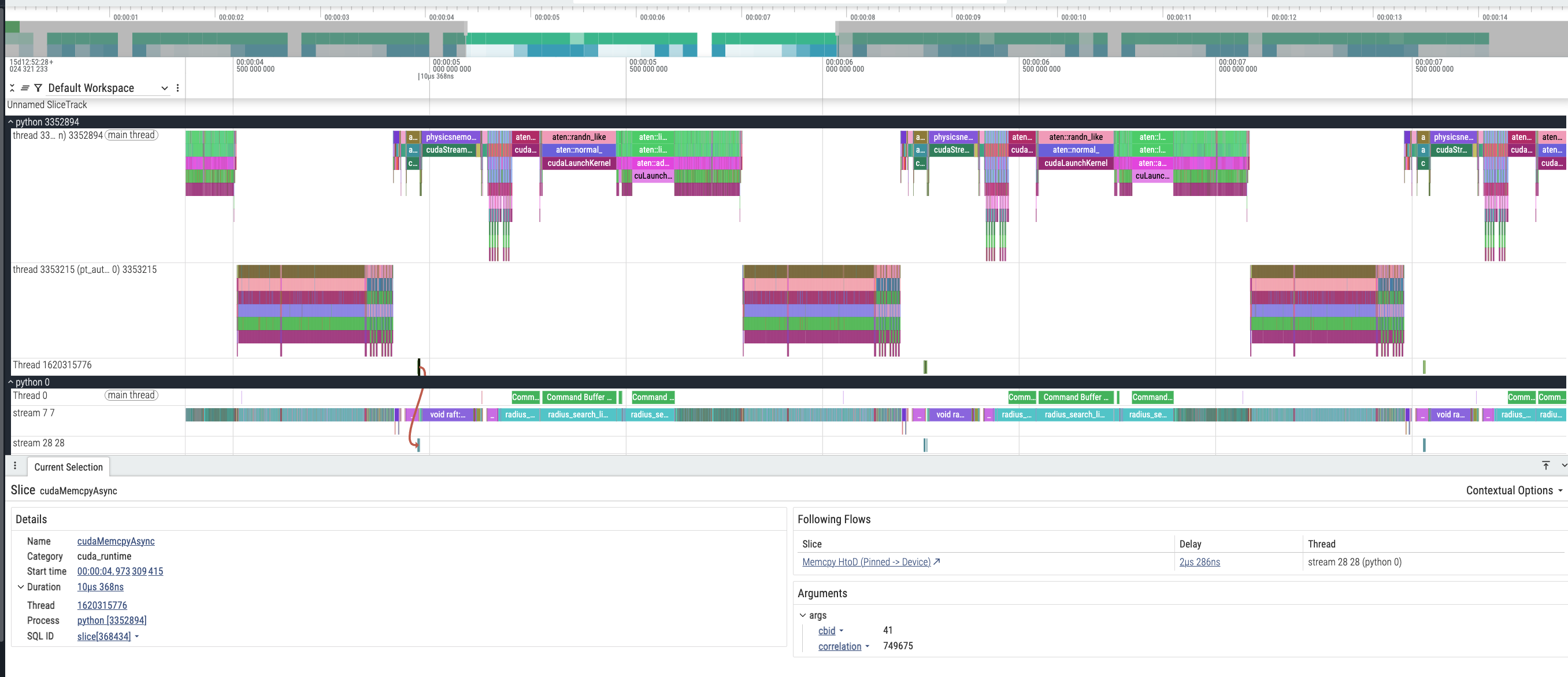Select the aten::randn_like slice on main thread
This screenshot has width=1568, height=677.
(579, 137)
